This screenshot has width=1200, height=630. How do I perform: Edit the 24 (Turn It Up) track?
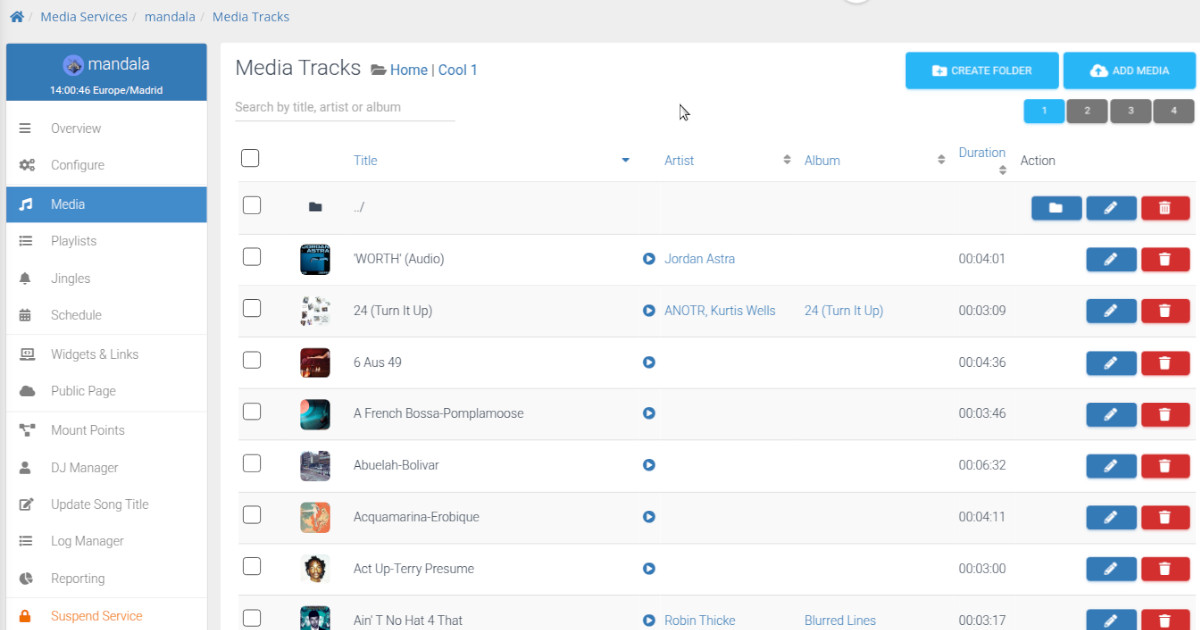tap(1111, 311)
